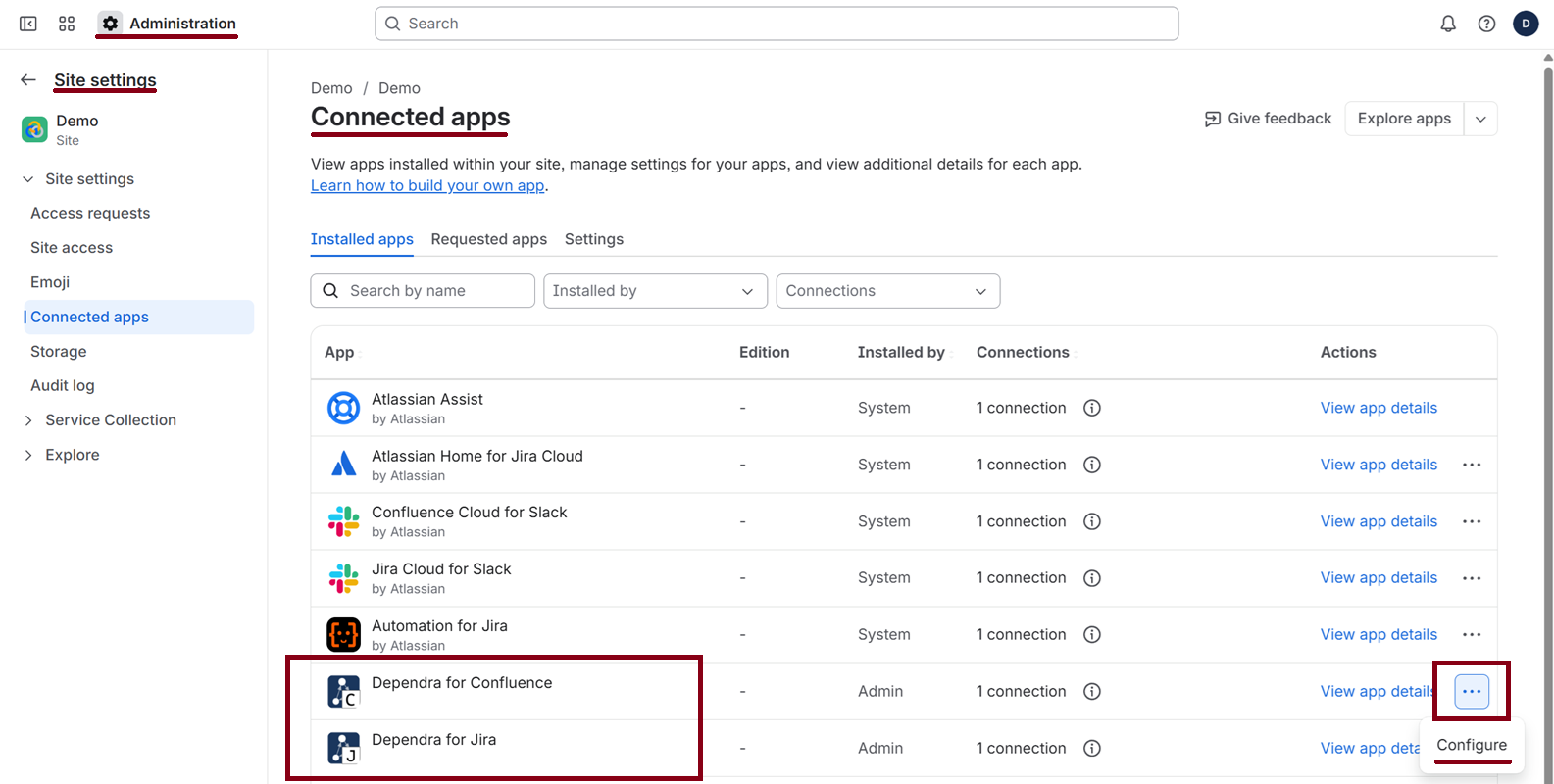Collapse the Site settings tree section
The height and width of the screenshot is (784, 1554).
pyautogui.click(x=28, y=179)
